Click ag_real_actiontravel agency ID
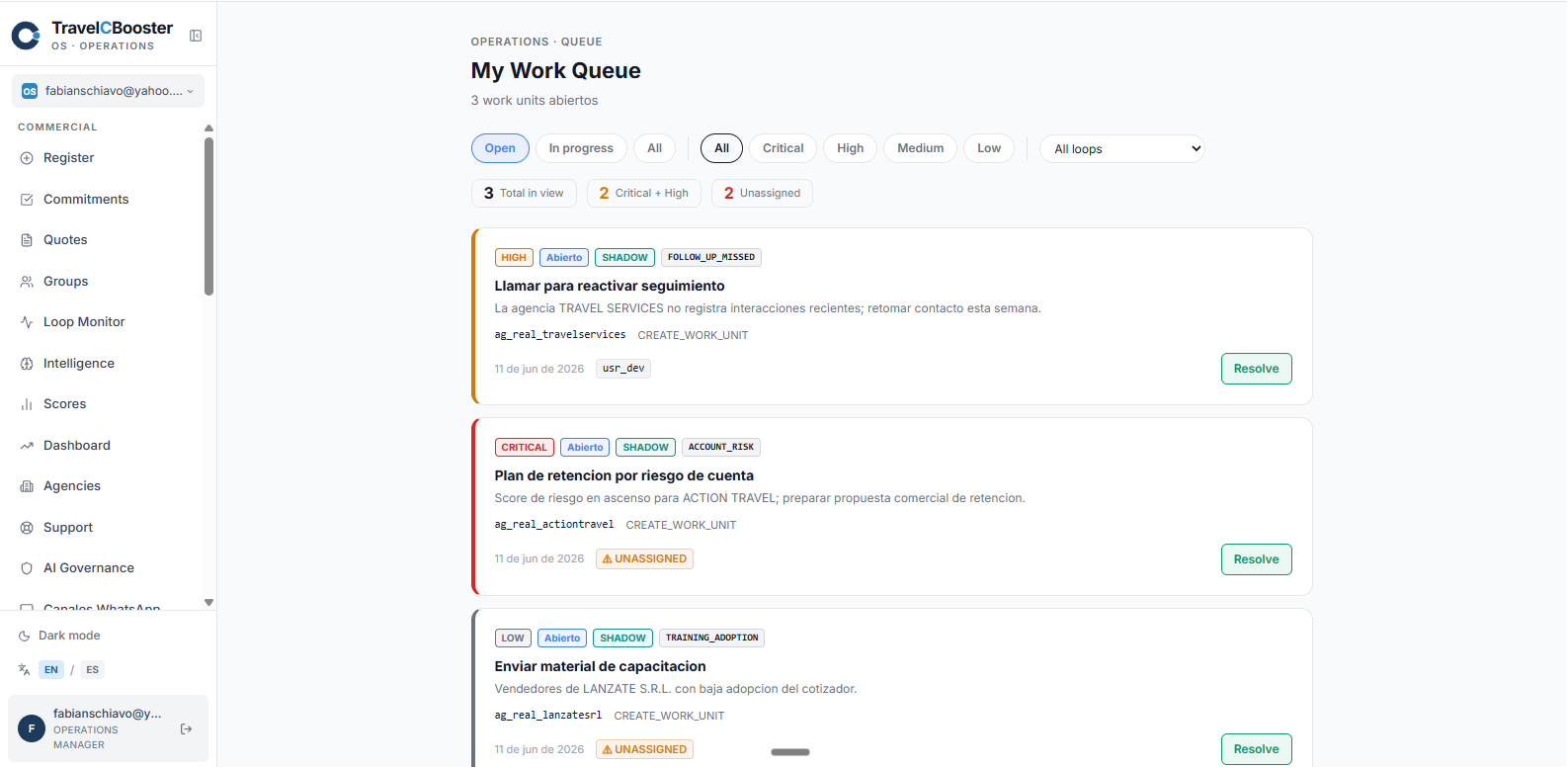 (554, 525)
